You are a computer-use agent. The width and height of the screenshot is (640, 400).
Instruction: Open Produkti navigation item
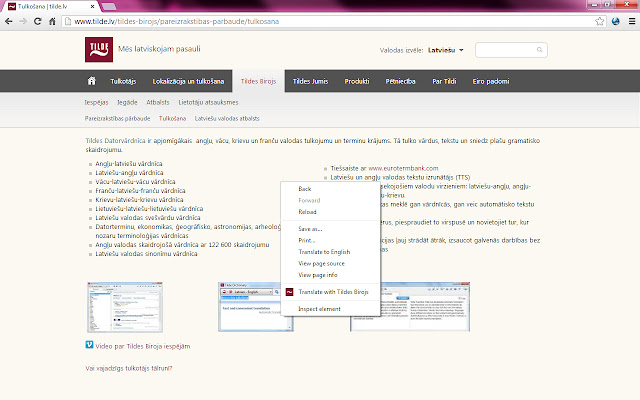tap(357, 81)
